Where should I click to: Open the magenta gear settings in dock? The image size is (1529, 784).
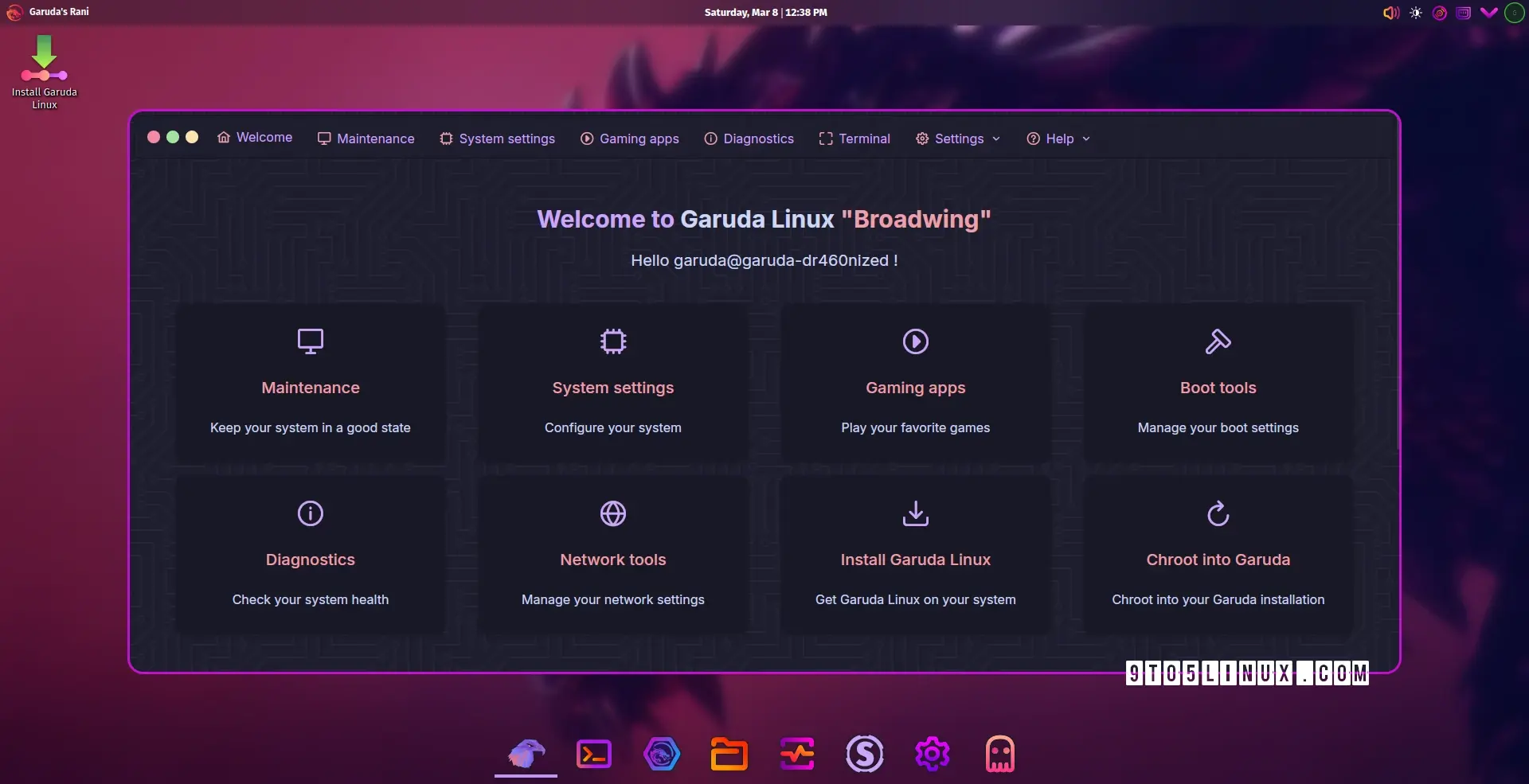coord(933,753)
